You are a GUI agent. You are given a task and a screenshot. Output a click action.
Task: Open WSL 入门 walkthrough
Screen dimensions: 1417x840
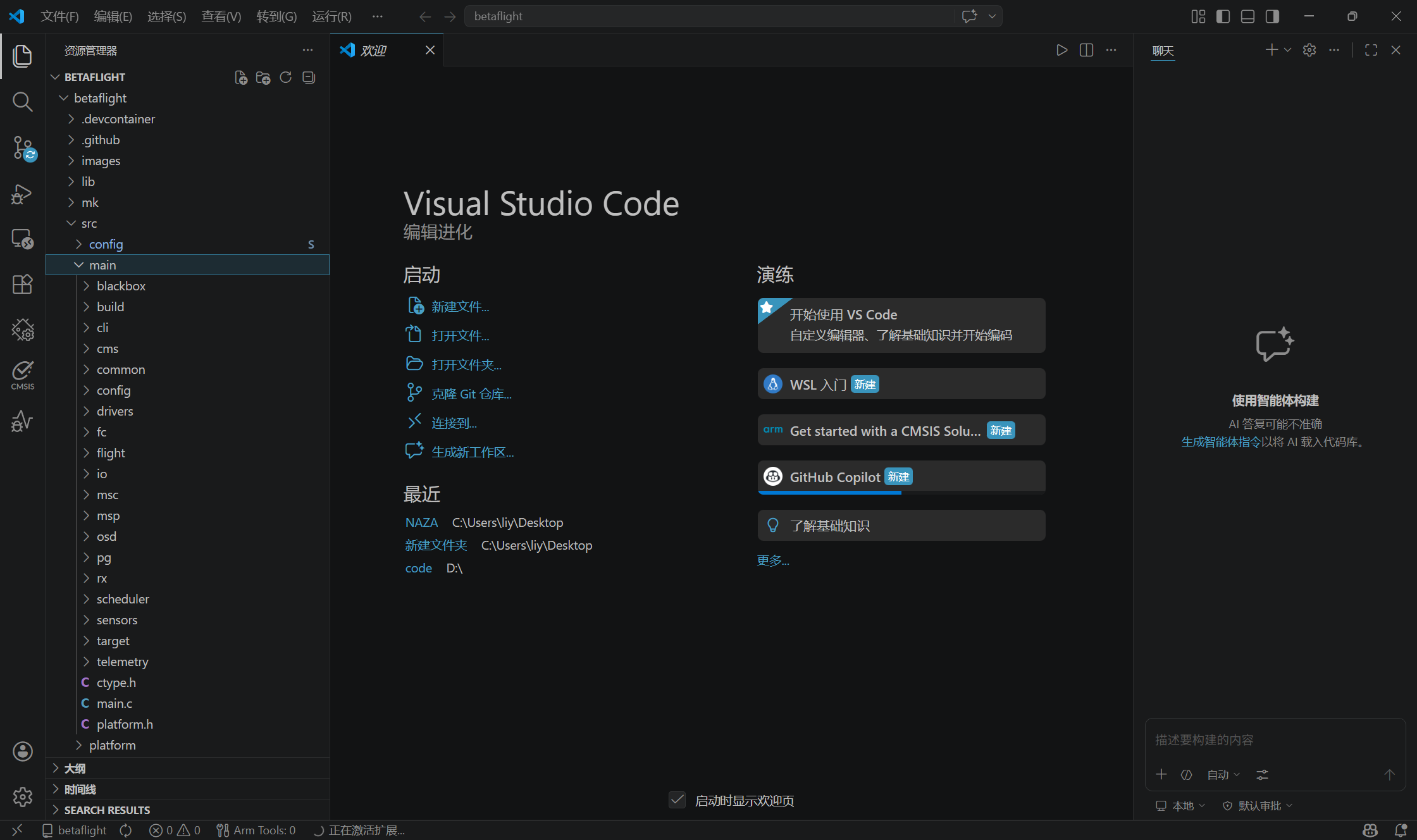pos(901,384)
